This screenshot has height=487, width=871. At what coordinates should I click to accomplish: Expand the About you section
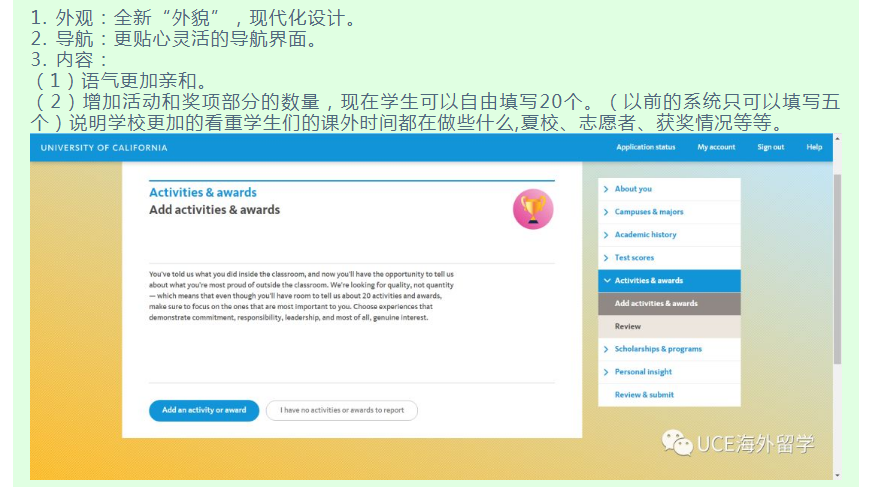click(x=632, y=189)
